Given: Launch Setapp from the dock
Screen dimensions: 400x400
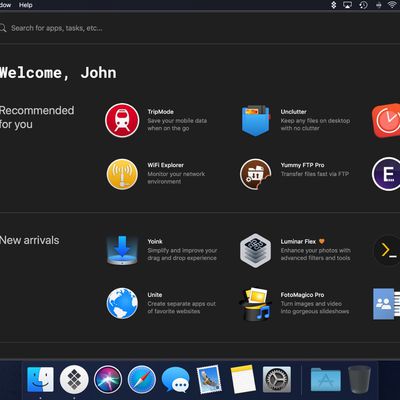Looking at the screenshot, I should point(74,379).
